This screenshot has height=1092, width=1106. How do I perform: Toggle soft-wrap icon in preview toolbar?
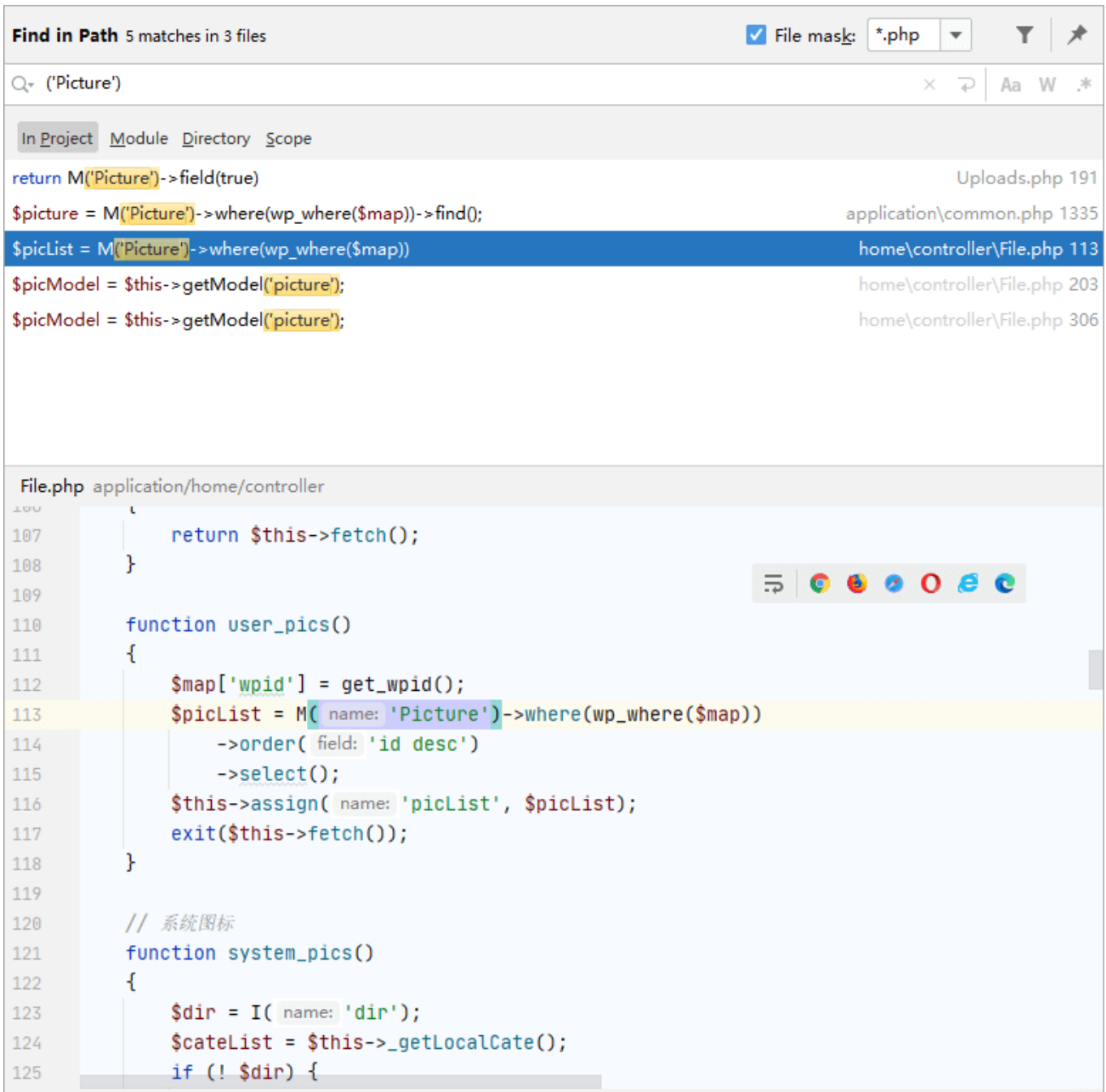point(773,583)
